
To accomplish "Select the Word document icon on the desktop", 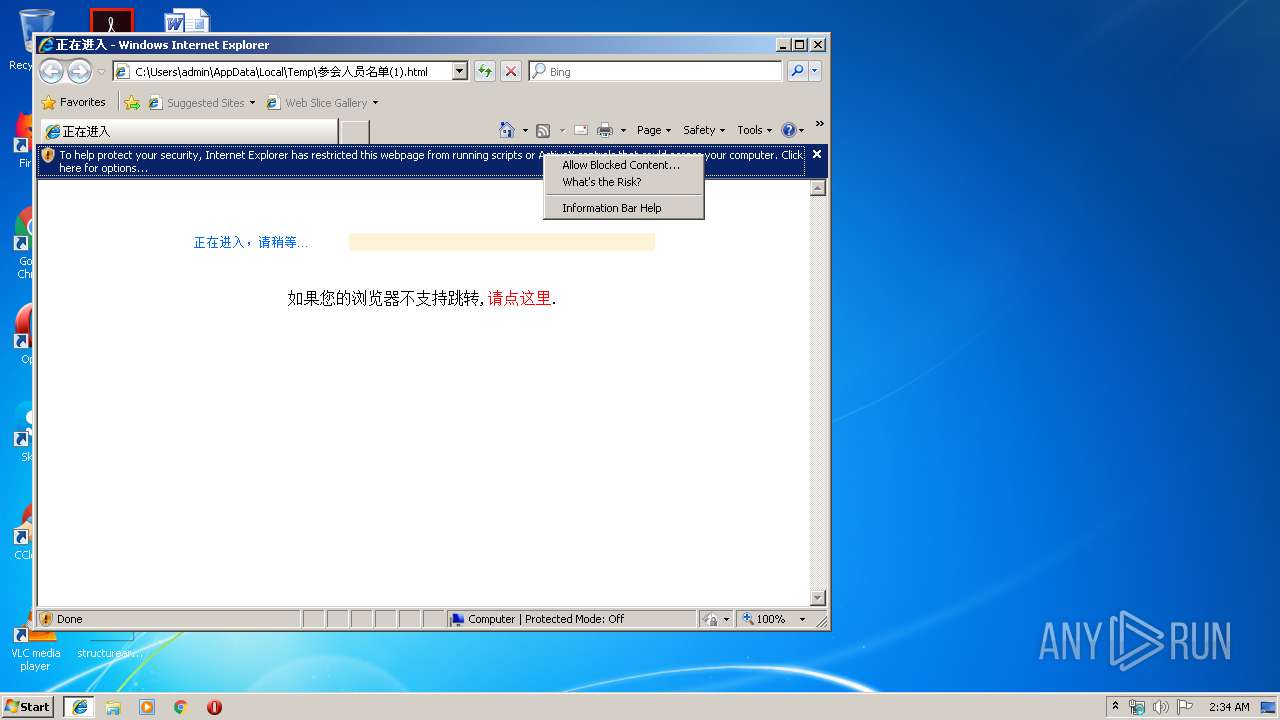I will (x=187, y=20).
